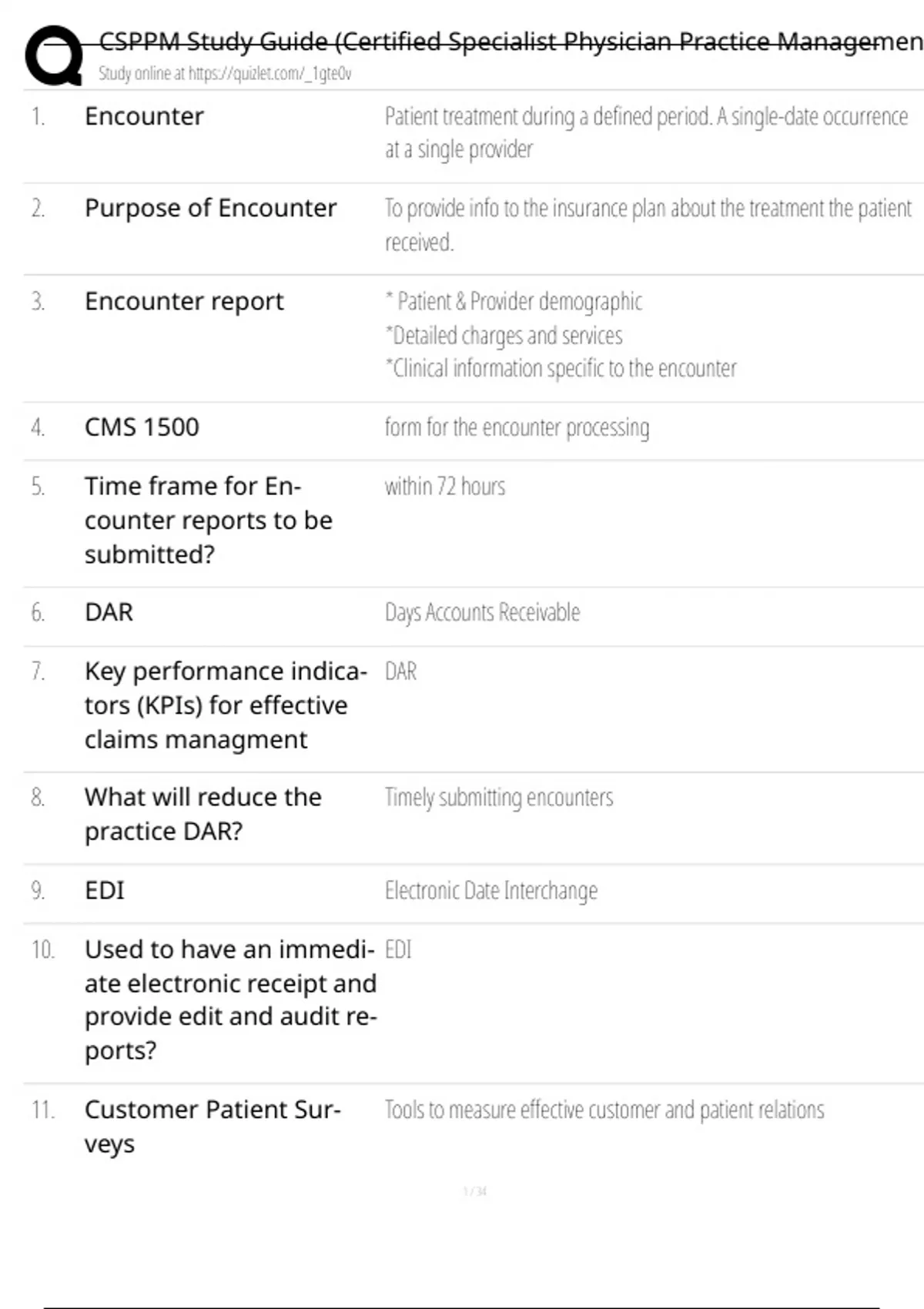The width and height of the screenshot is (924, 1309).
Task: Select the "Days Accounts Receivable" definition
Action: pyautogui.click(x=482, y=612)
